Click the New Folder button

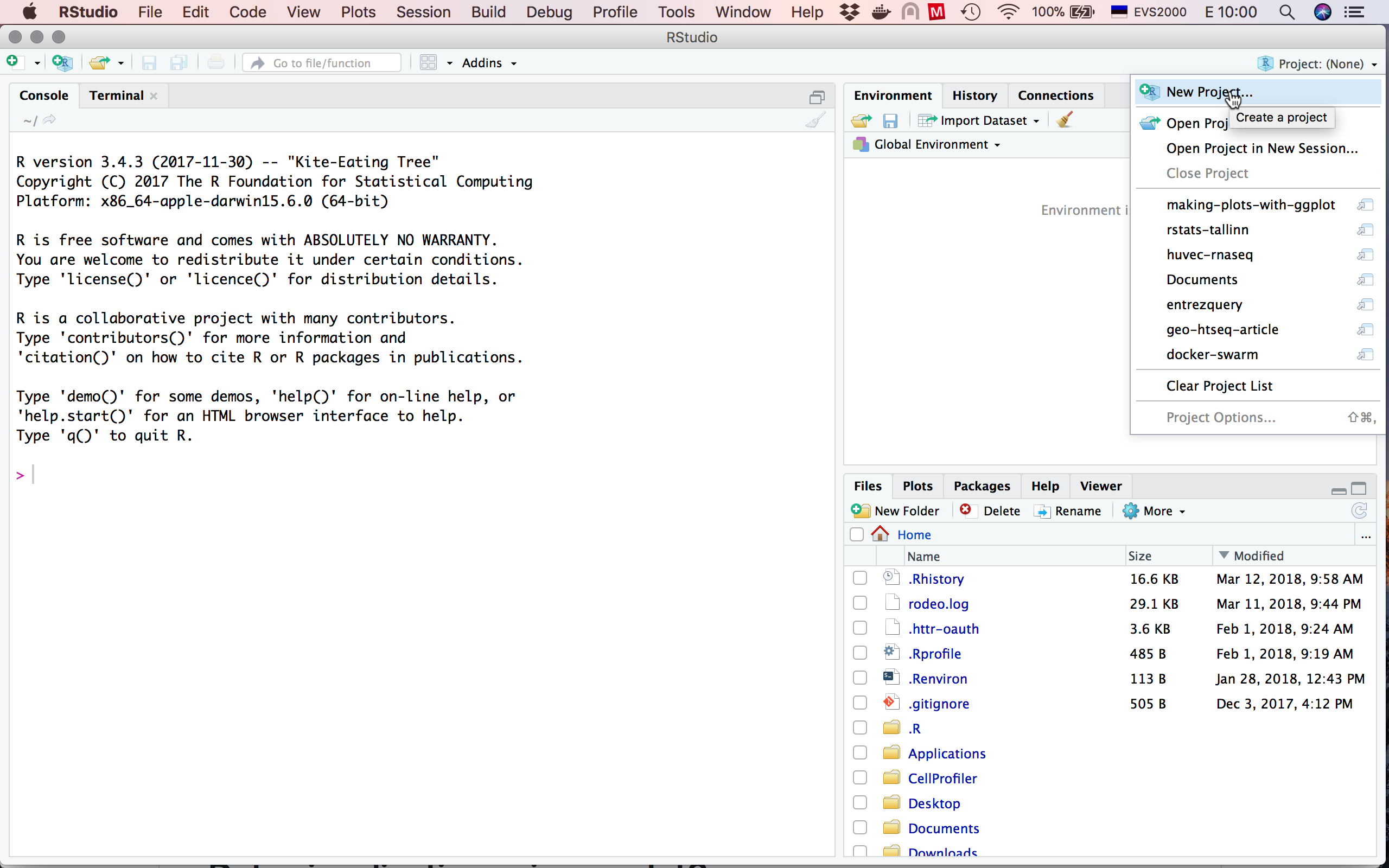pyautogui.click(x=895, y=510)
